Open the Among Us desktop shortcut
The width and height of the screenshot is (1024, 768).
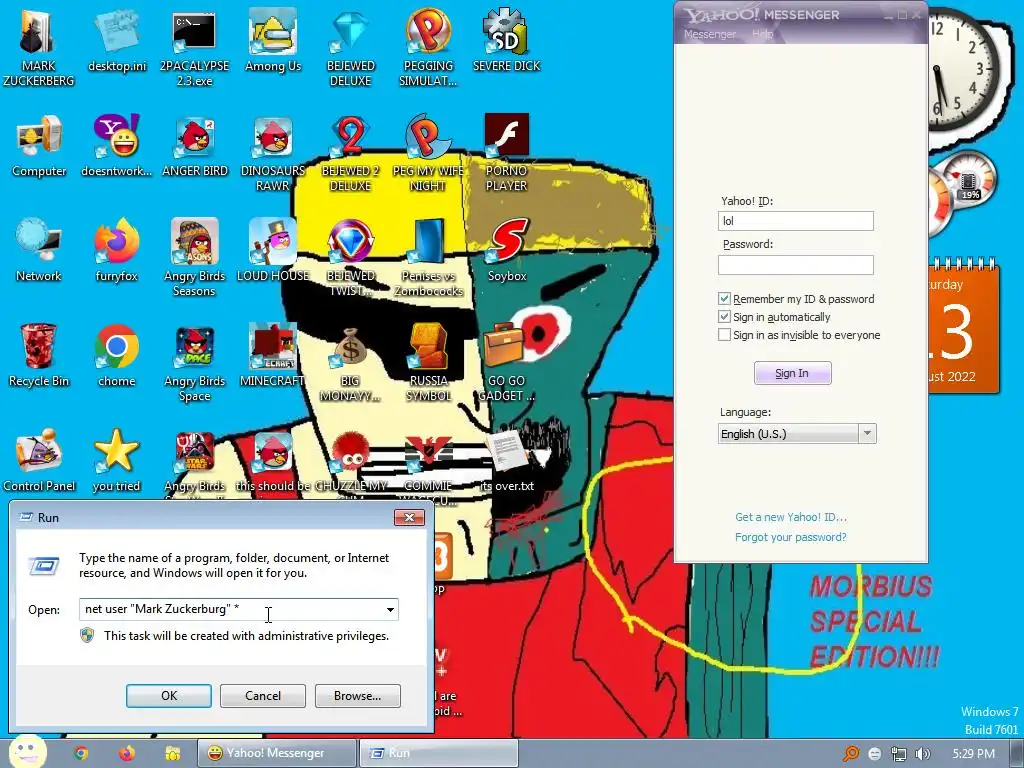273,42
